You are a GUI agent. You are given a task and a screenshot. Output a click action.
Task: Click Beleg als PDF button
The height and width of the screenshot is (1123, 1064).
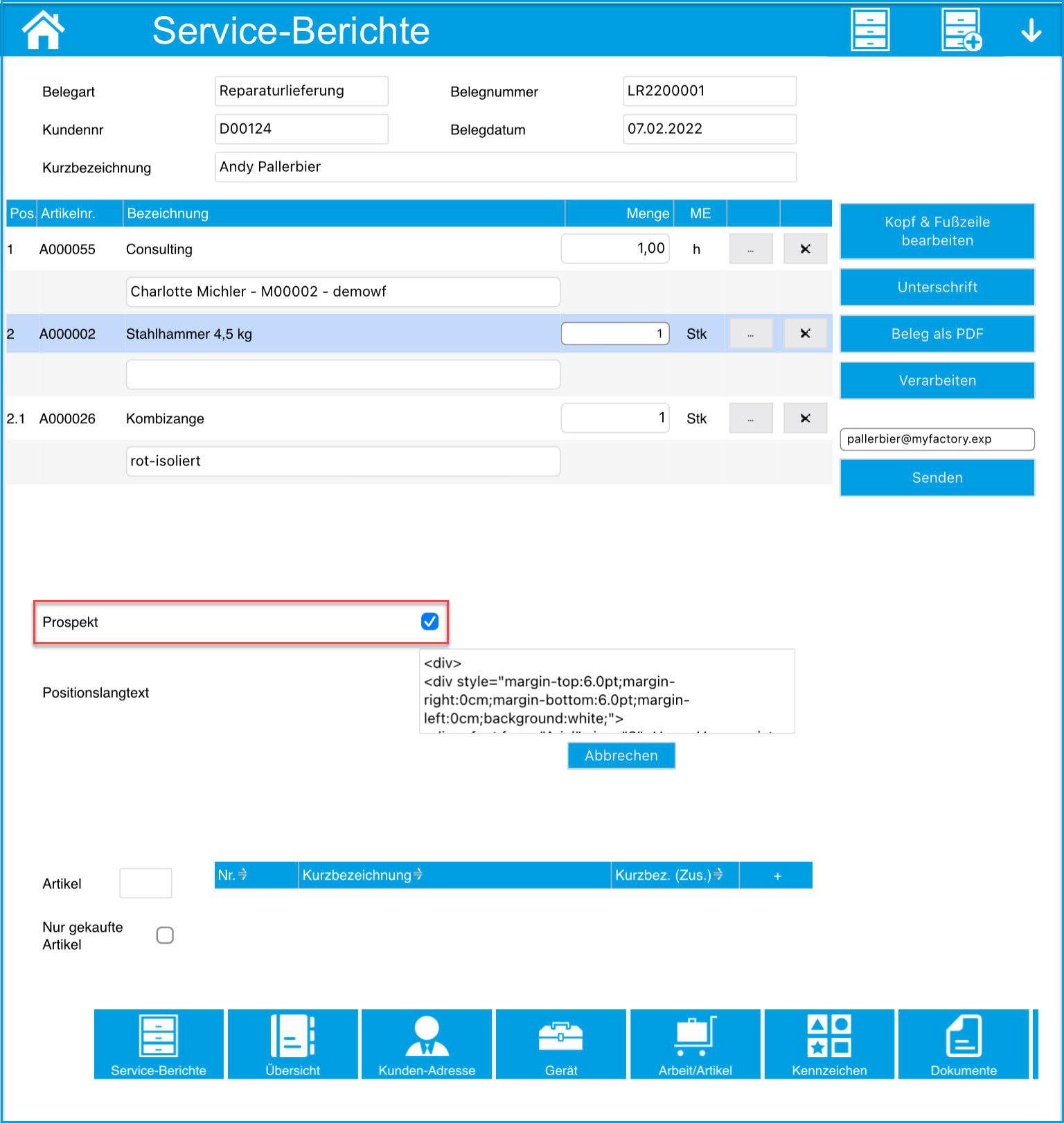click(x=937, y=334)
